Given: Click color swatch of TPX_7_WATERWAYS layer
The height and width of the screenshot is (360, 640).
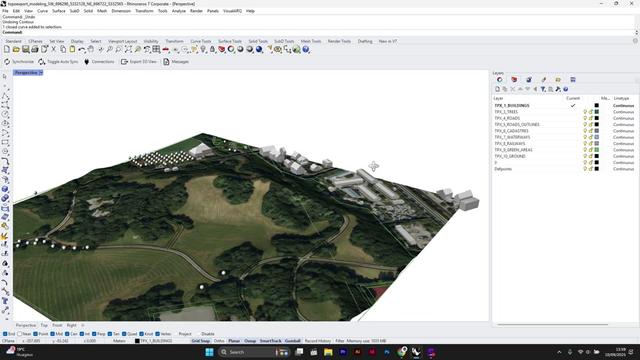Looking at the screenshot, I should (596, 138).
